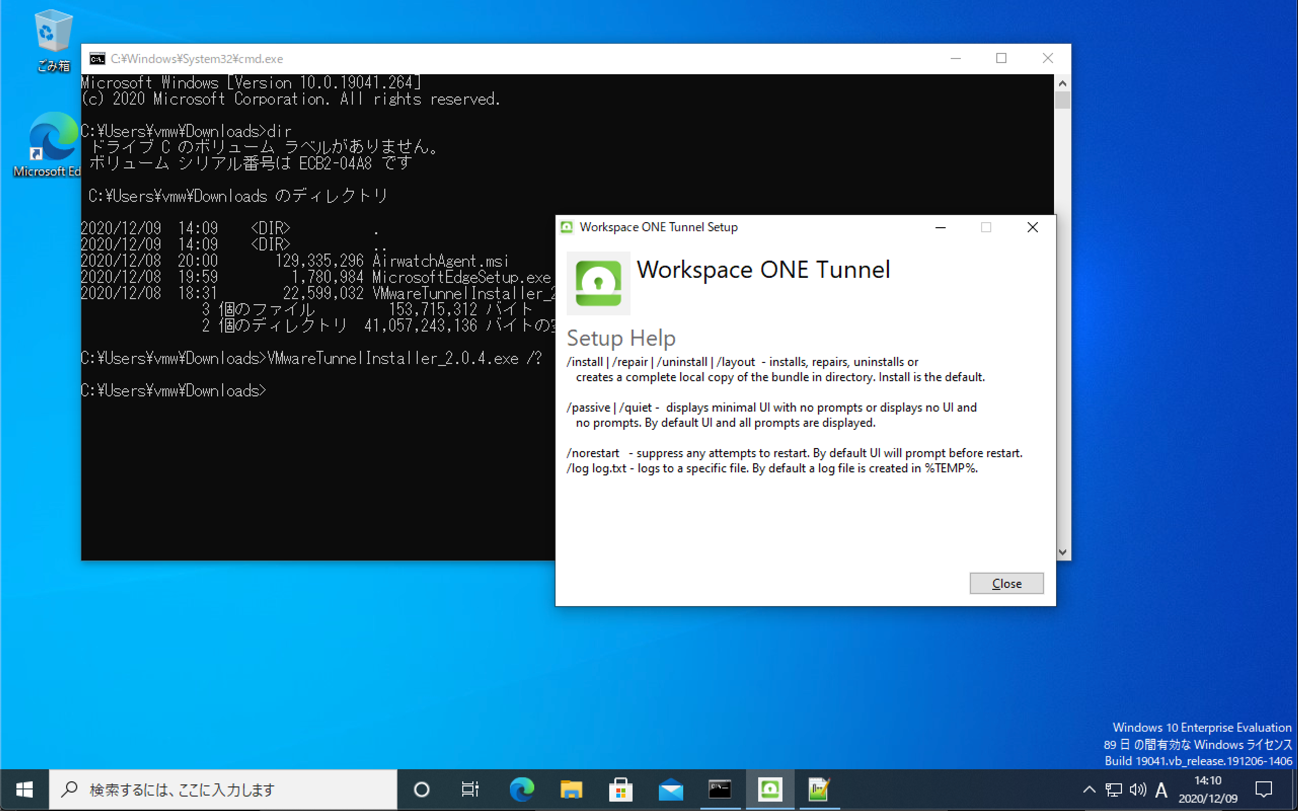Viewport: 1298px width, 811px height.
Task: Click the /log log.txt help line
Action: [772, 468]
